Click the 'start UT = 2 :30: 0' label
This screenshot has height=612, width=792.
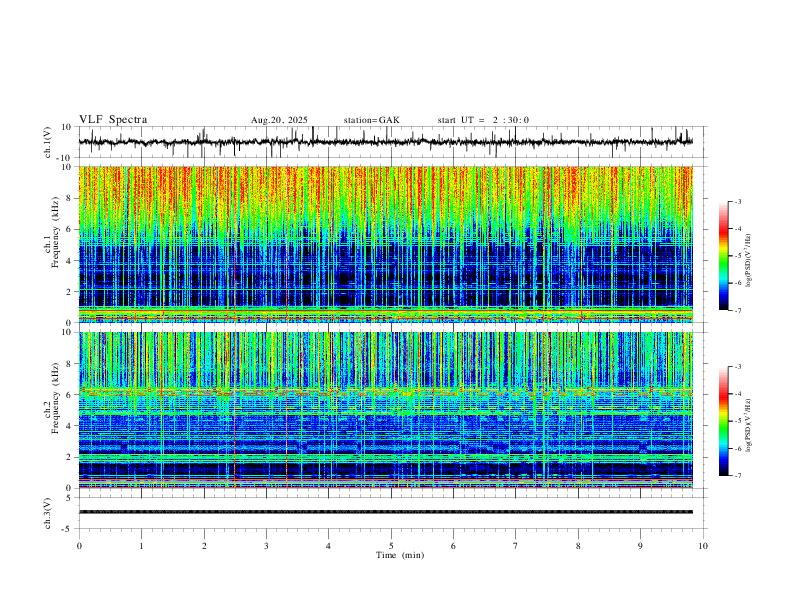pos(483,120)
